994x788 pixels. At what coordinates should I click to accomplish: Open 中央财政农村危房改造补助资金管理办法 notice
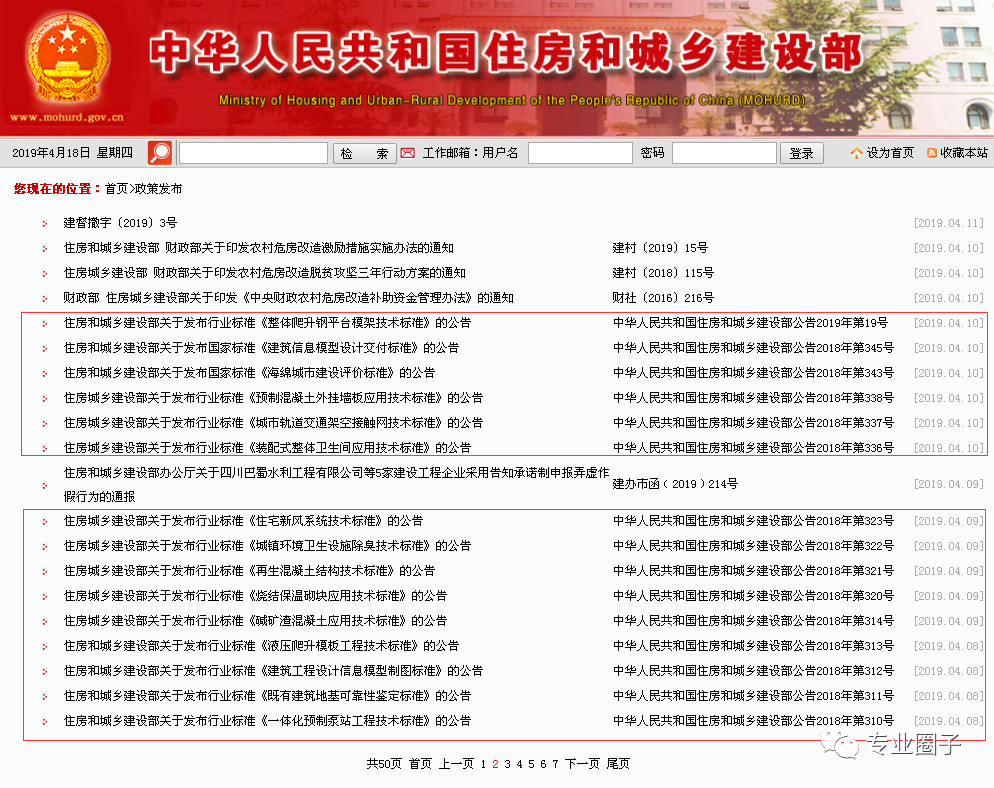288,298
